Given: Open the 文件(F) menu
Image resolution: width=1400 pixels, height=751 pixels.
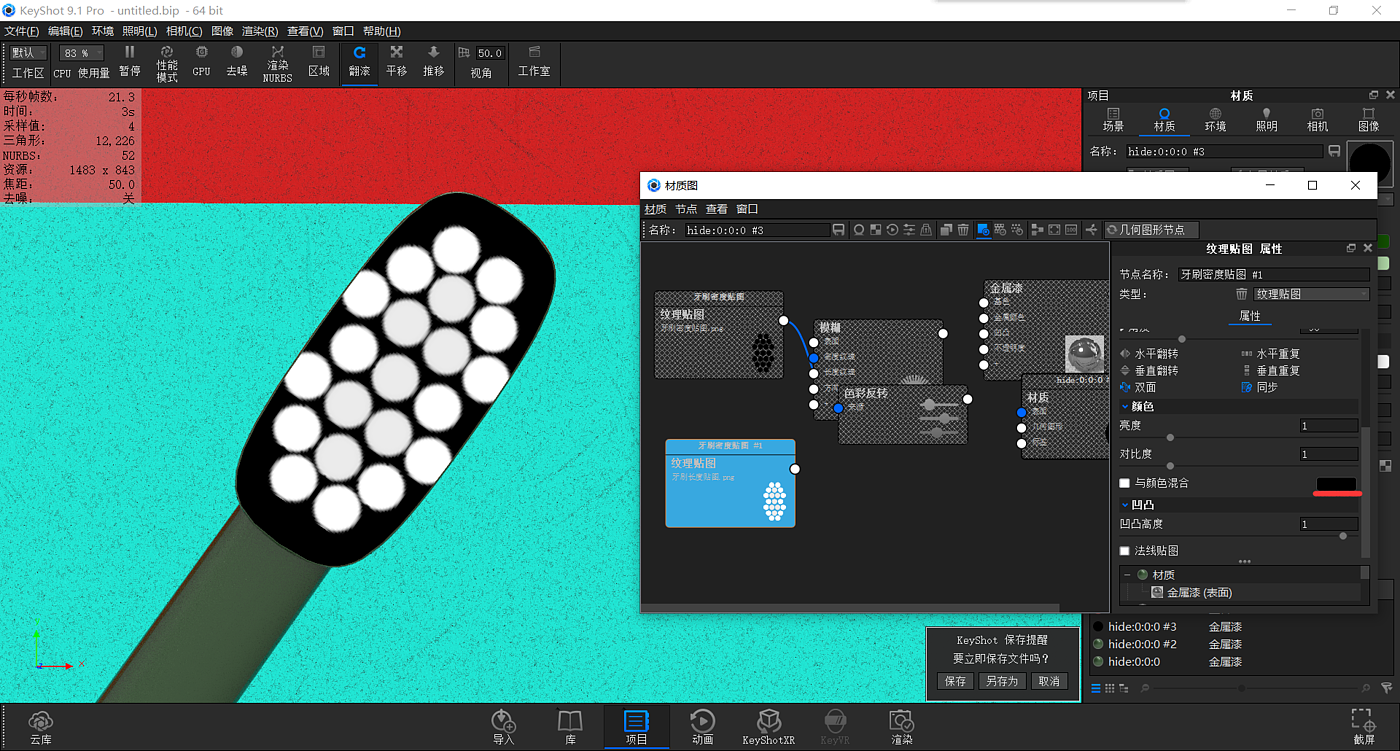Looking at the screenshot, I should tap(22, 31).
